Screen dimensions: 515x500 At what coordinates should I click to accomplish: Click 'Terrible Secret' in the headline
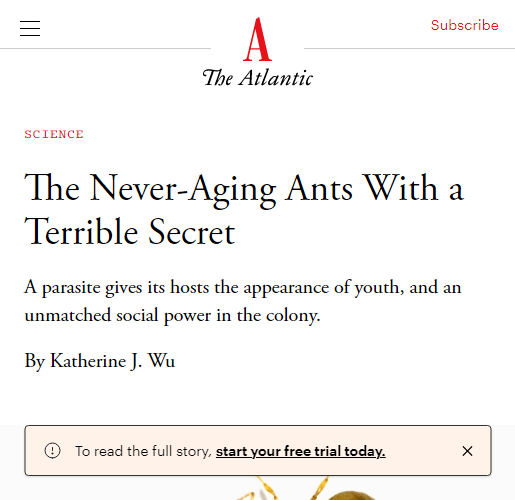tap(130, 232)
